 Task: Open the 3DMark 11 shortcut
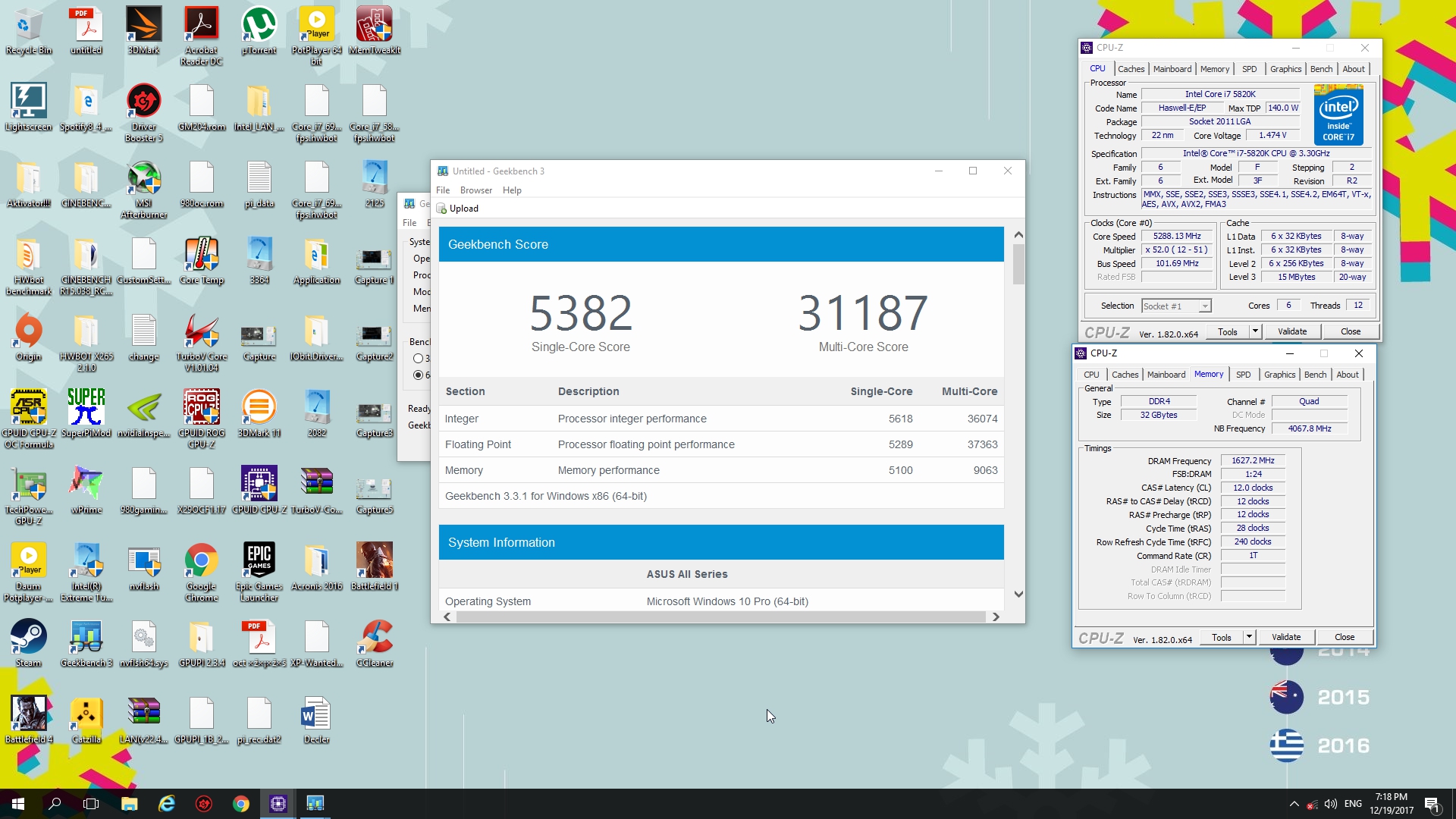click(x=259, y=414)
